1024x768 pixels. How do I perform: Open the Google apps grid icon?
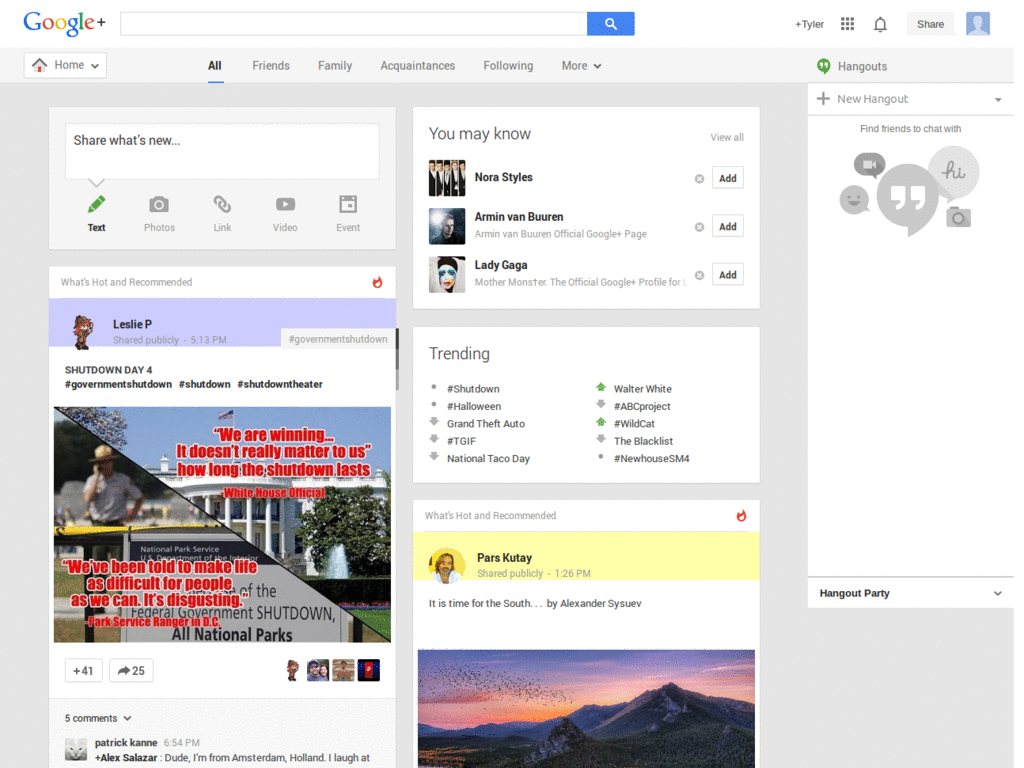[x=847, y=24]
